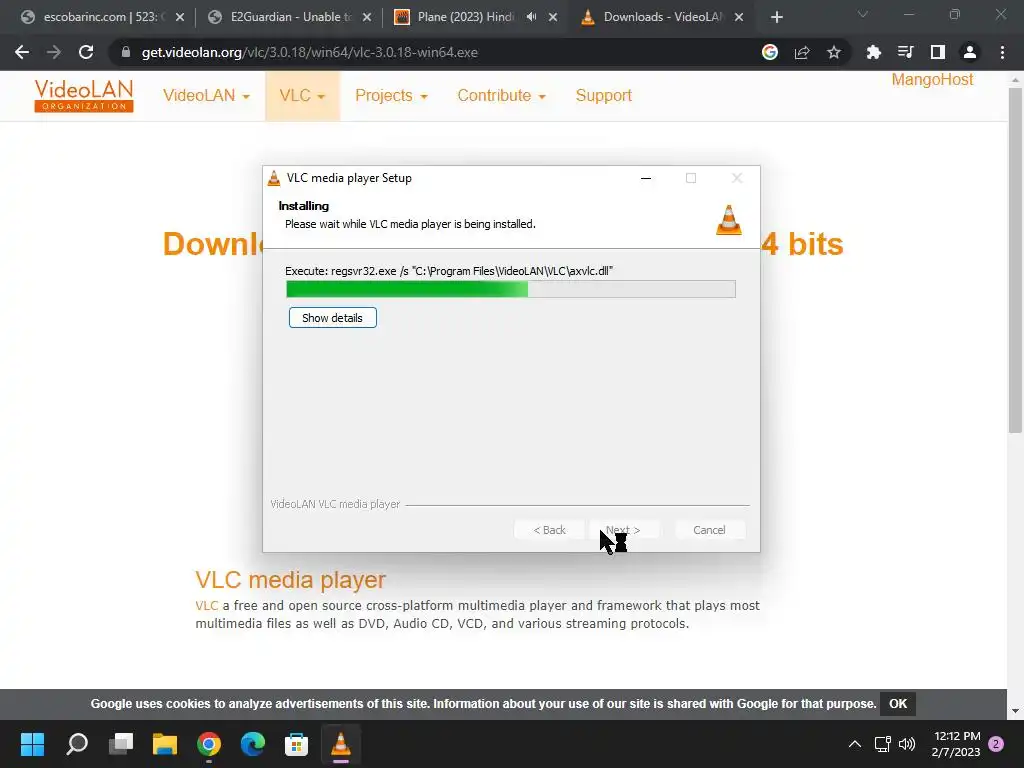Click the VLC installer taskbar icon
The image size is (1024, 768).
[x=341, y=744]
